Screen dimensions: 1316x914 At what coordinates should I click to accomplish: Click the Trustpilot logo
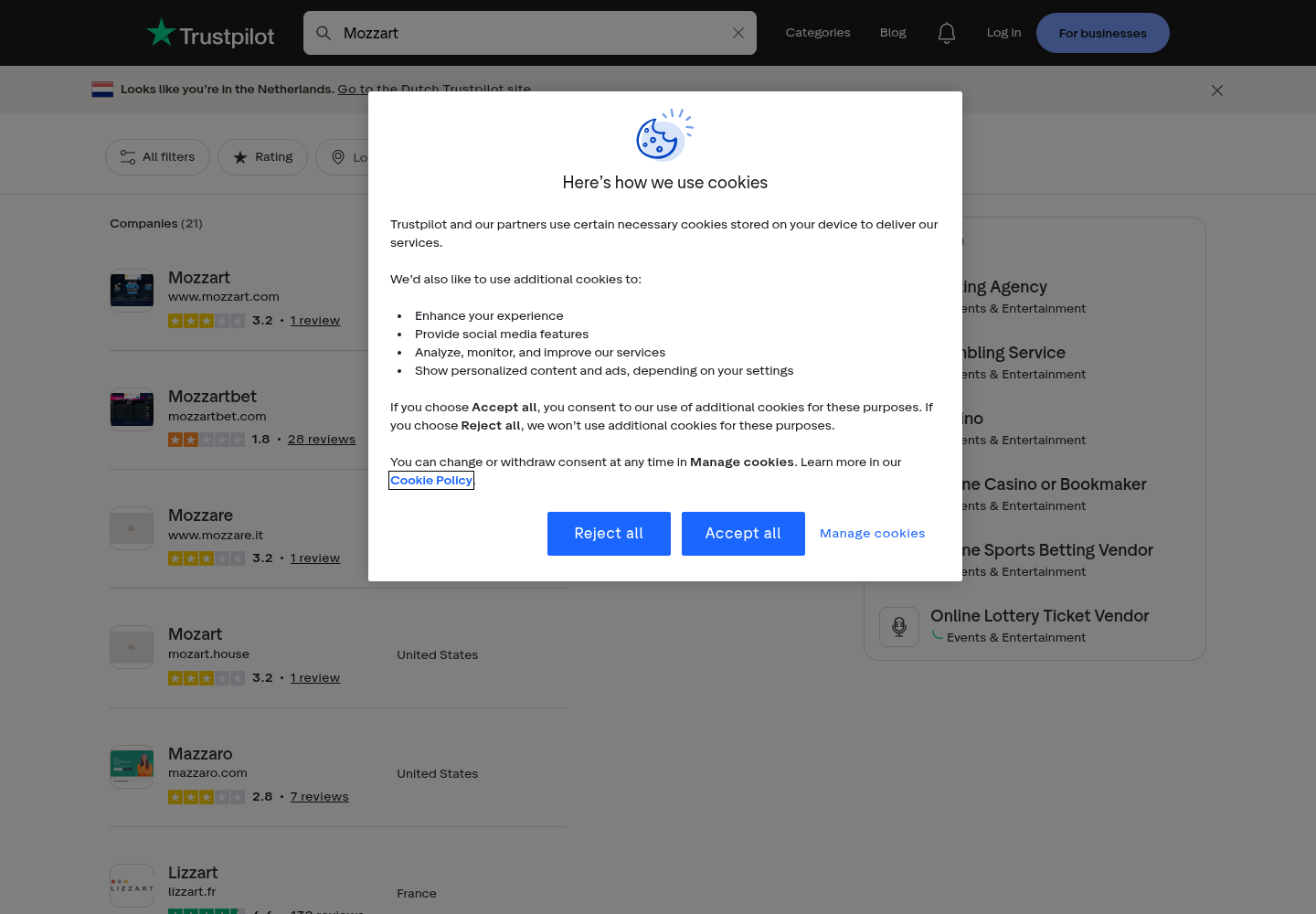click(x=210, y=34)
